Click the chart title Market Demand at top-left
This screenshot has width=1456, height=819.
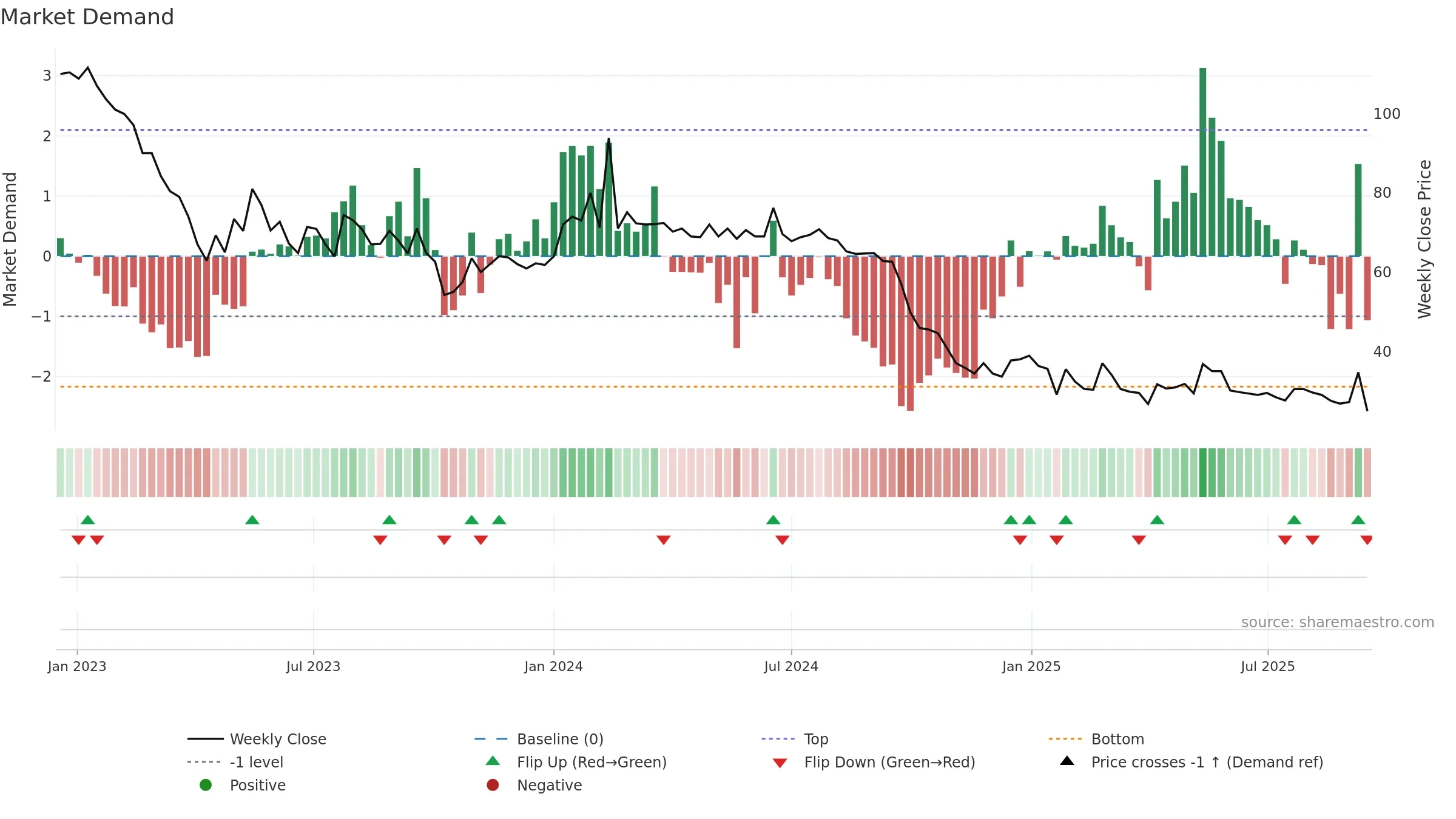click(x=87, y=17)
